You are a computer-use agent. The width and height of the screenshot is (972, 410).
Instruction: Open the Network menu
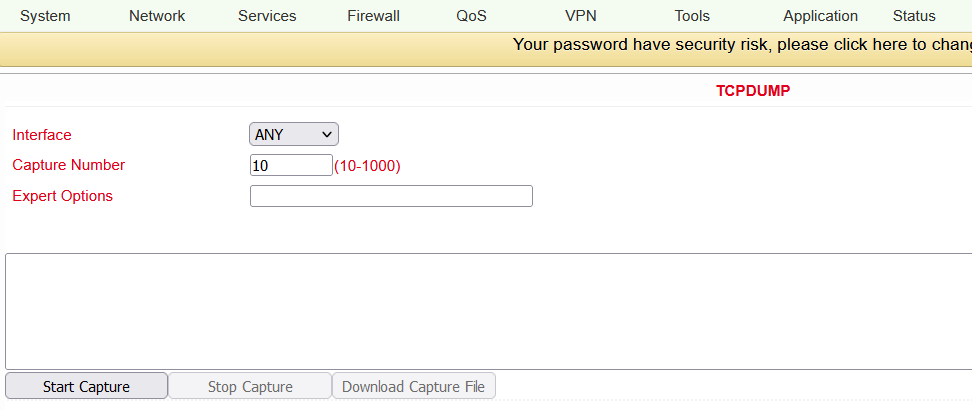(157, 16)
